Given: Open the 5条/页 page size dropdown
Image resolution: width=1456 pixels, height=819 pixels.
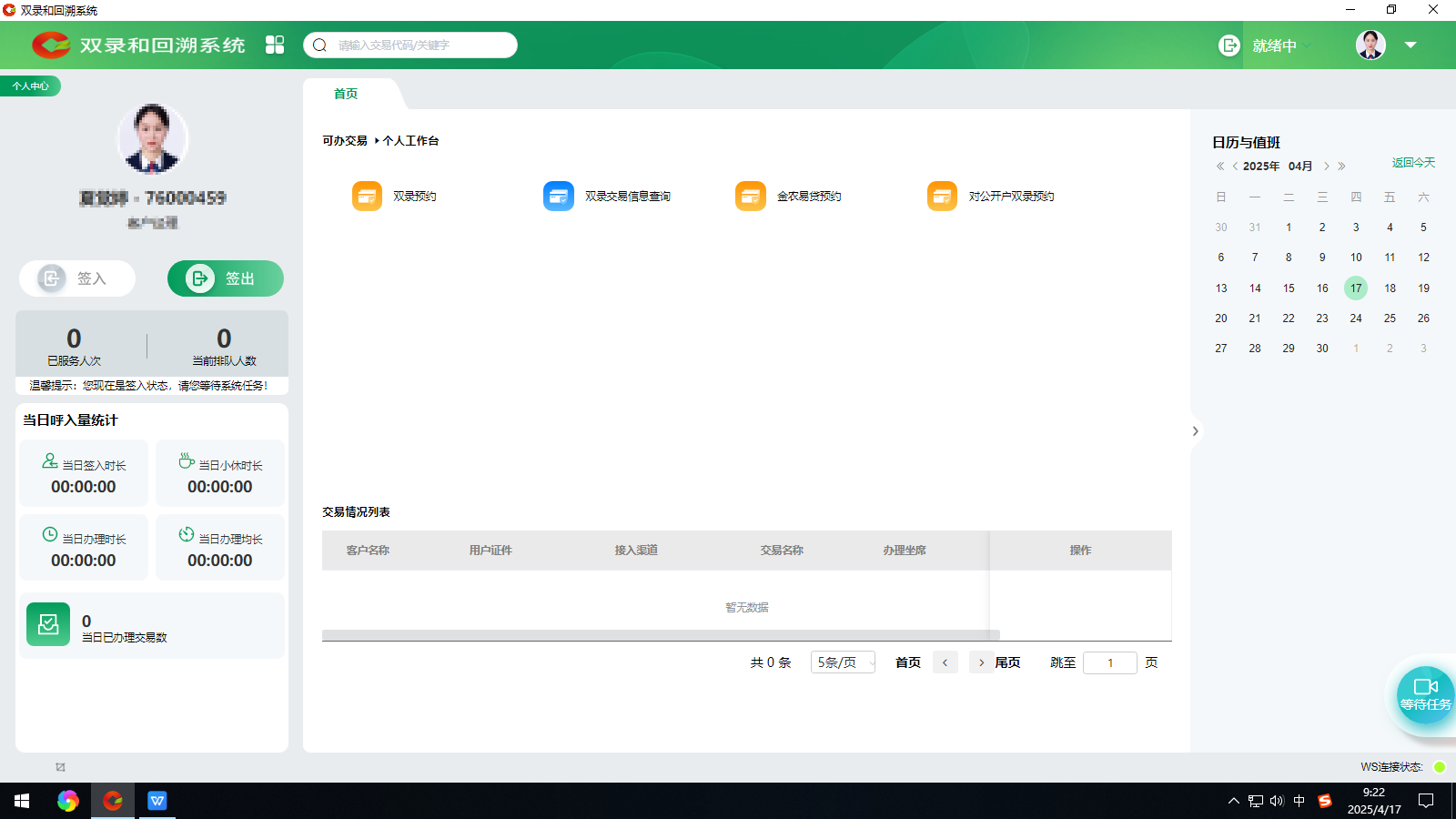Looking at the screenshot, I should coord(843,662).
